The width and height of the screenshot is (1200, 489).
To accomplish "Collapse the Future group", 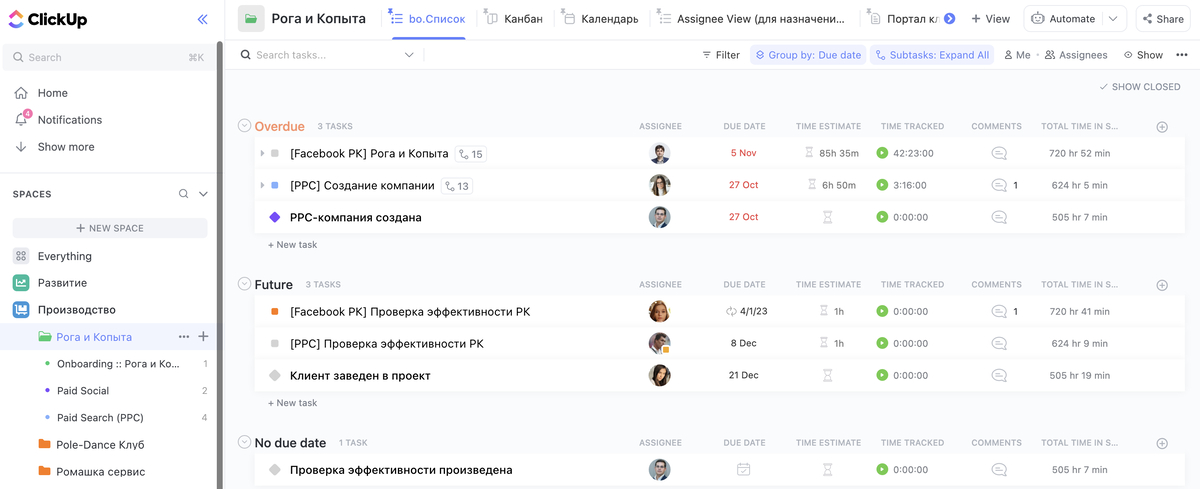I will (x=244, y=284).
